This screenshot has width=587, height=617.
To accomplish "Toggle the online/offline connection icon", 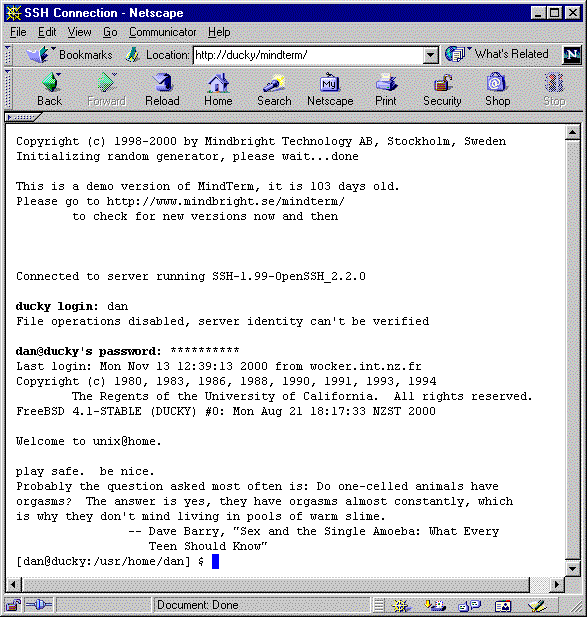I will coord(38,605).
